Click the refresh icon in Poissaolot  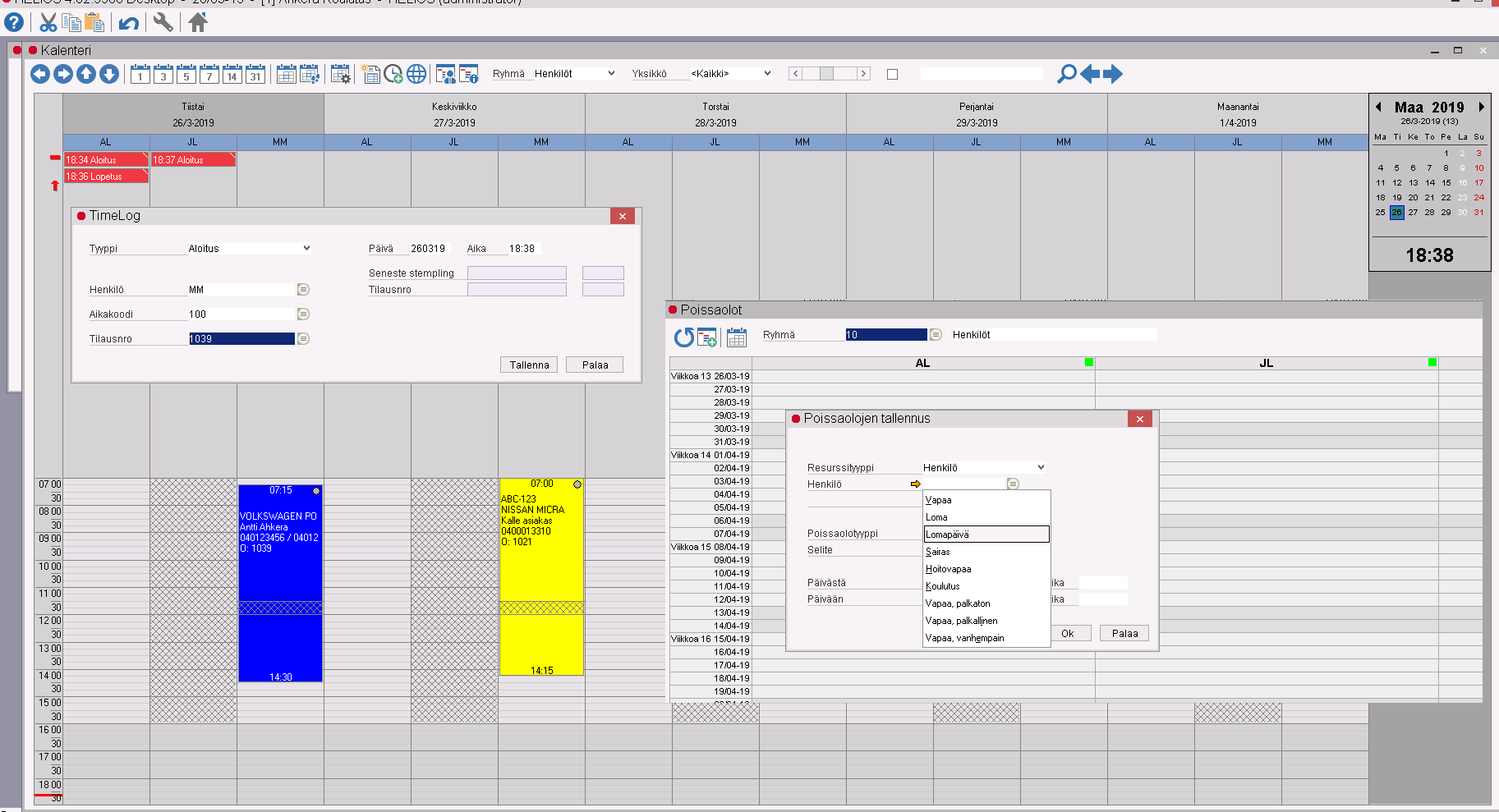tap(683, 337)
